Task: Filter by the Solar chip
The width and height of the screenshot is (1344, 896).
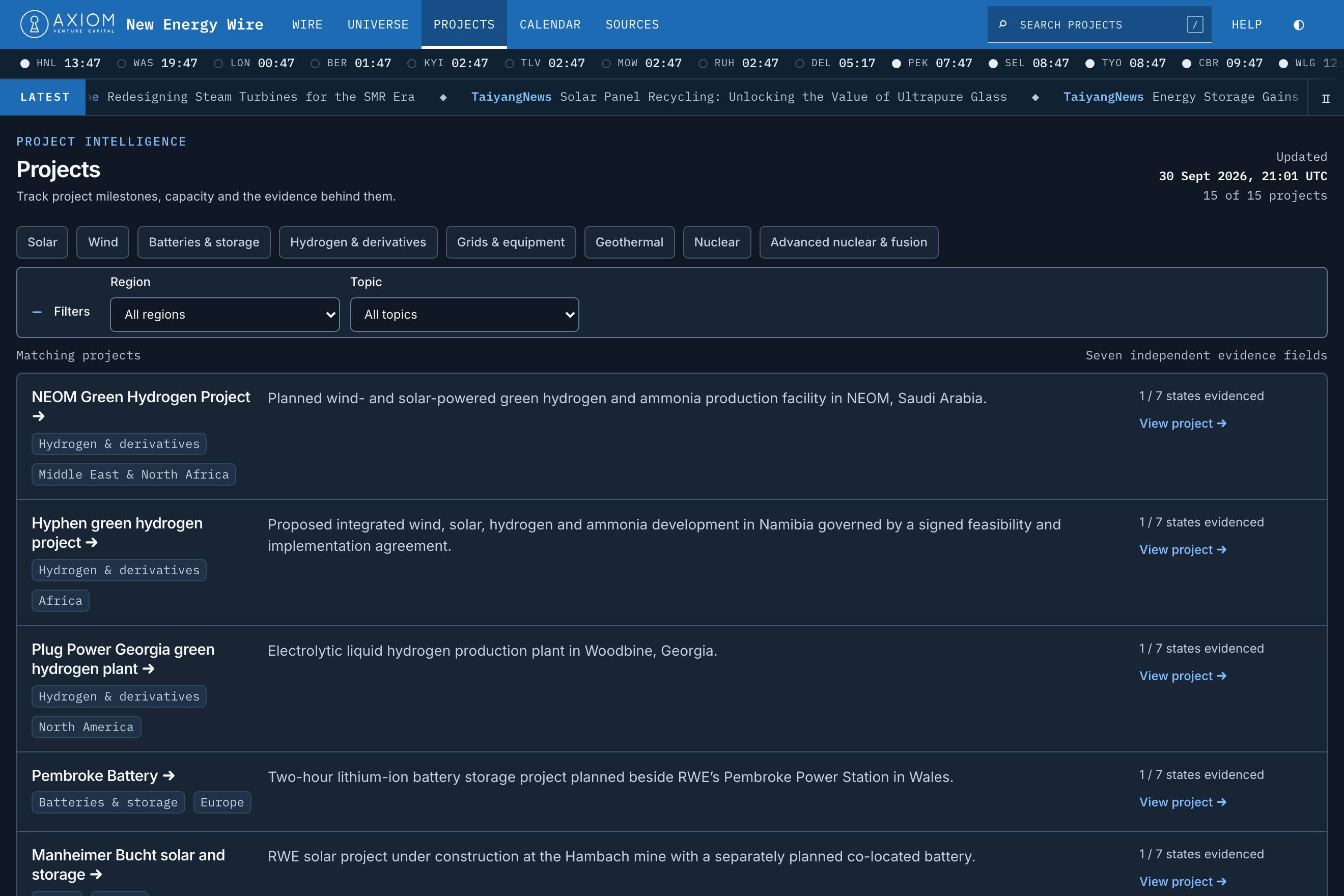Action: tap(42, 242)
